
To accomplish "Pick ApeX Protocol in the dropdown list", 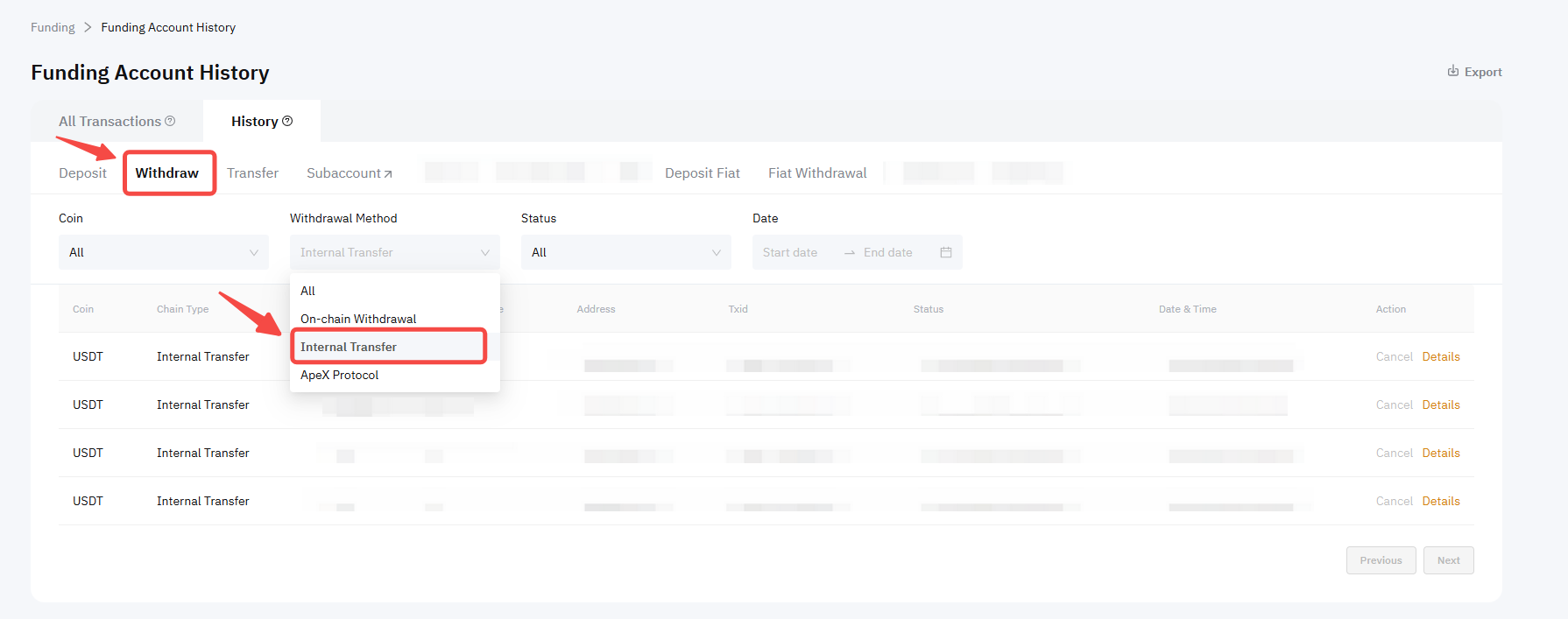I will click(340, 375).
